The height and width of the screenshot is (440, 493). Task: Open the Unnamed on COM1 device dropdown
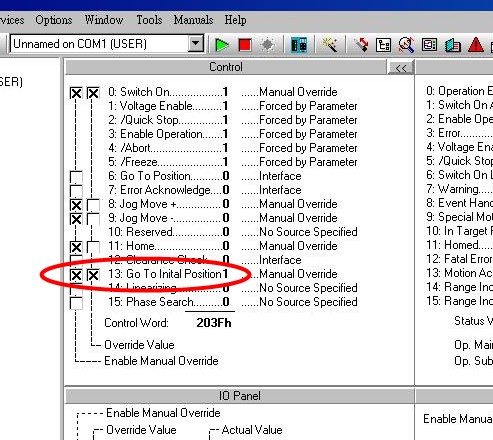click(196, 44)
